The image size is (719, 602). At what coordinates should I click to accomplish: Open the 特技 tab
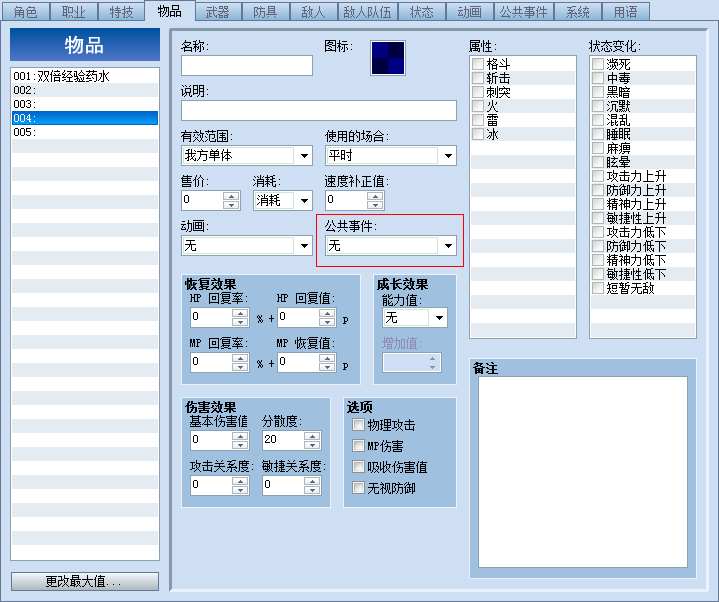[x=122, y=12]
